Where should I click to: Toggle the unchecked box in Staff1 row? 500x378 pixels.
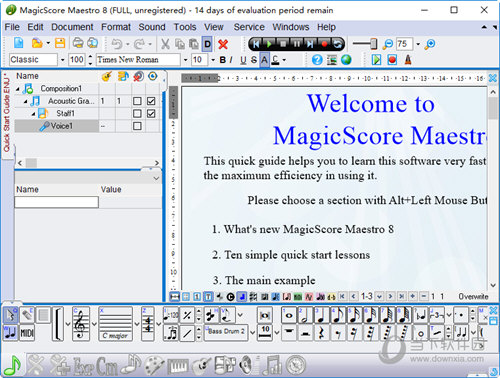(137, 114)
